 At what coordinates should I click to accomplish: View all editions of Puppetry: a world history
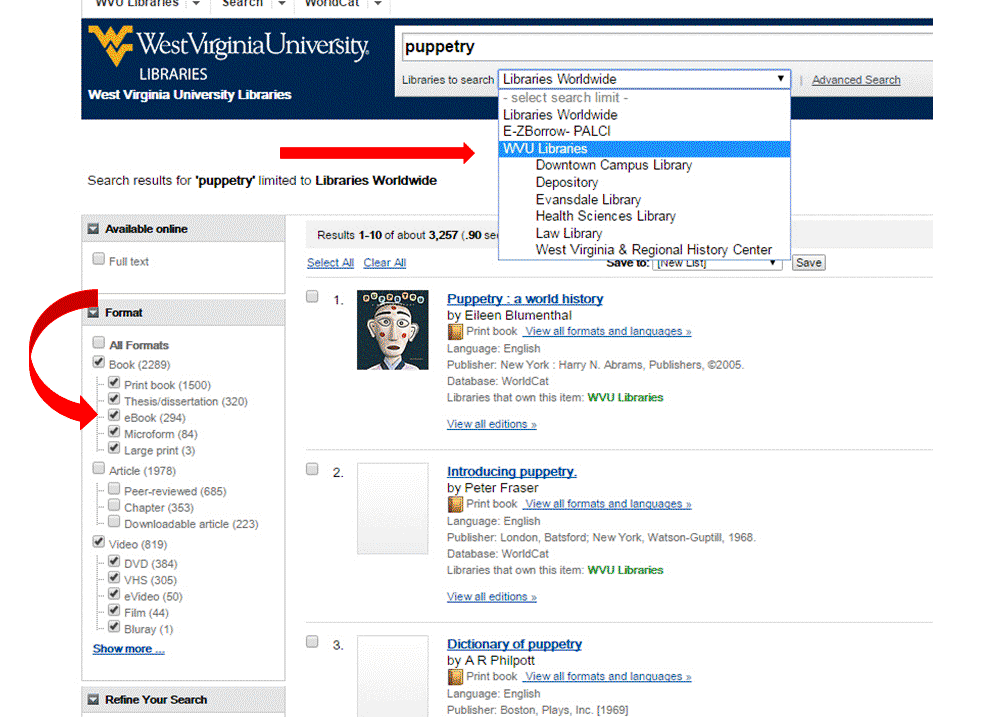point(492,424)
